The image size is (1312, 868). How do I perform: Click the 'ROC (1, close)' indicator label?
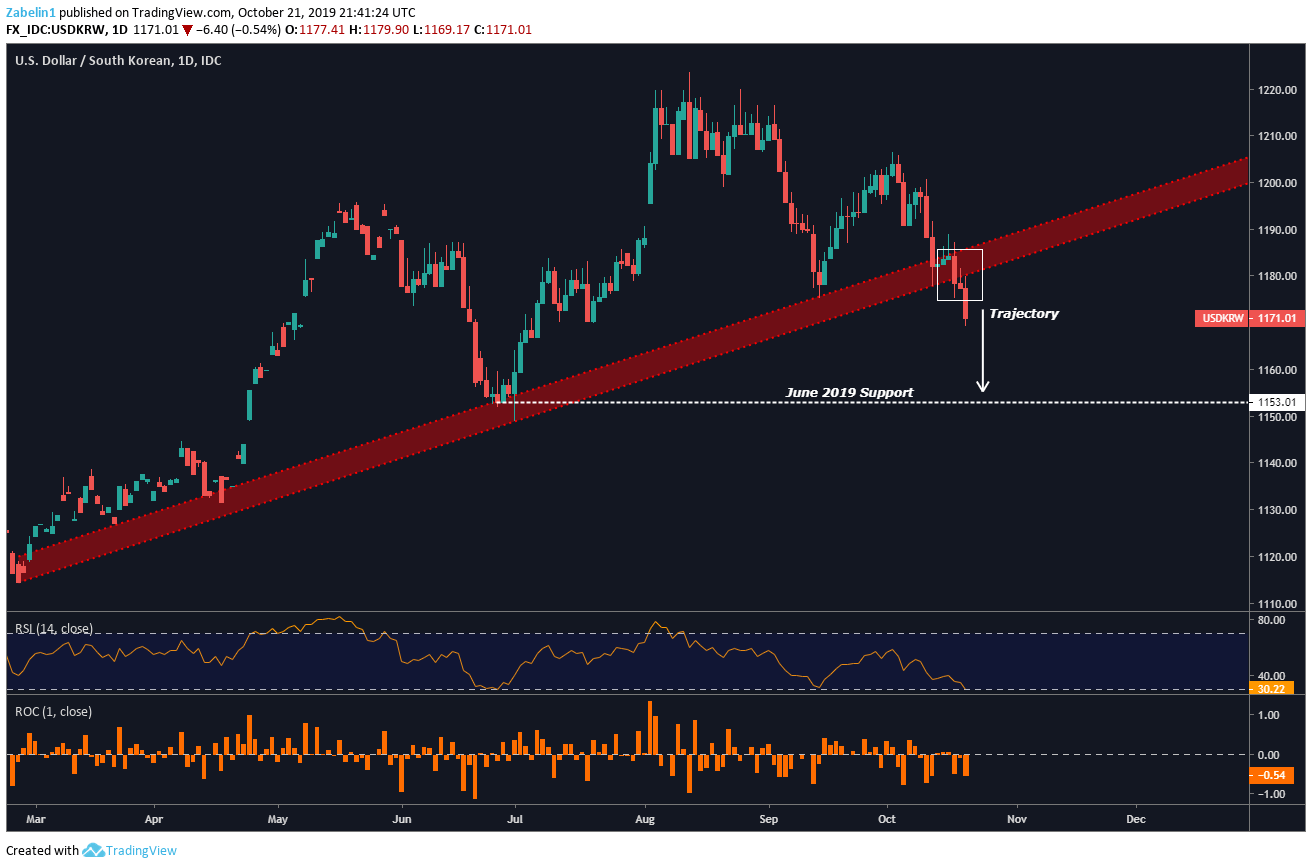(x=53, y=712)
